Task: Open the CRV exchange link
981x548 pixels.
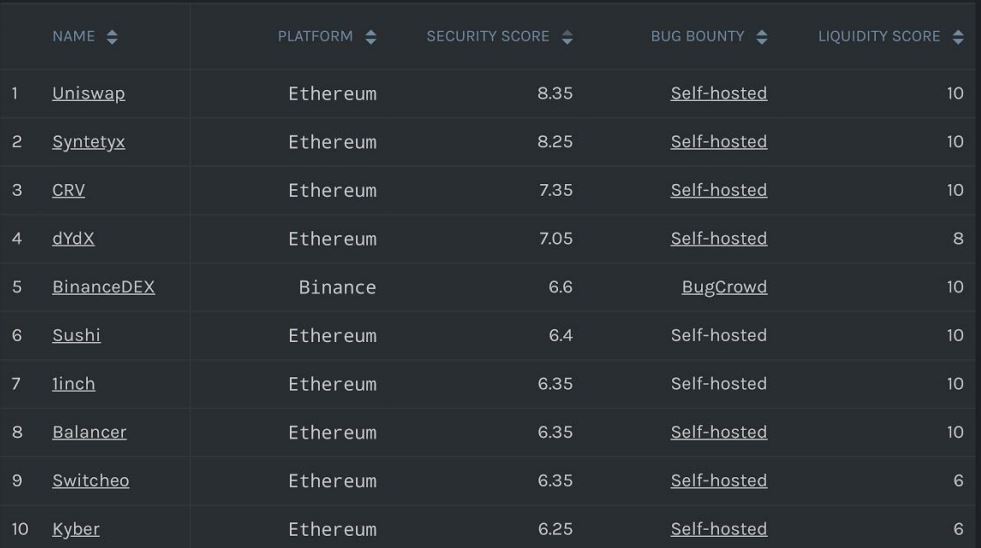Action: pyautogui.click(x=69, y=190)
